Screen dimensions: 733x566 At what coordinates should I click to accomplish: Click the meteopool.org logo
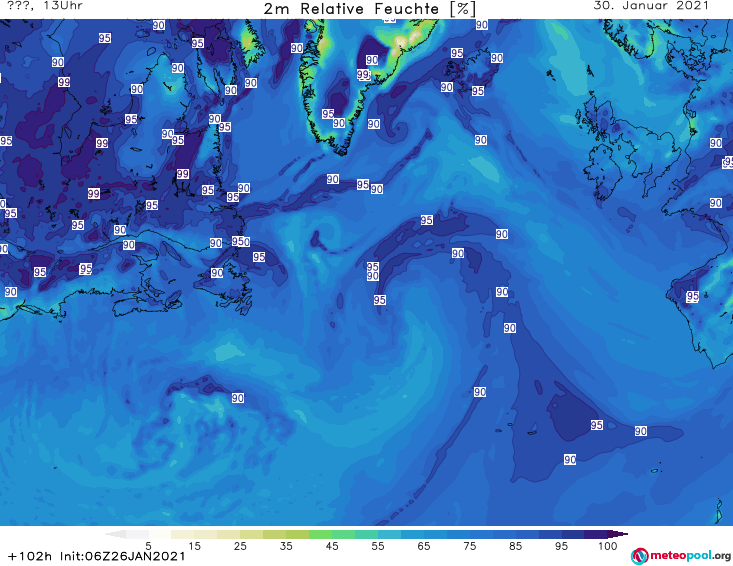pos(681,556)
